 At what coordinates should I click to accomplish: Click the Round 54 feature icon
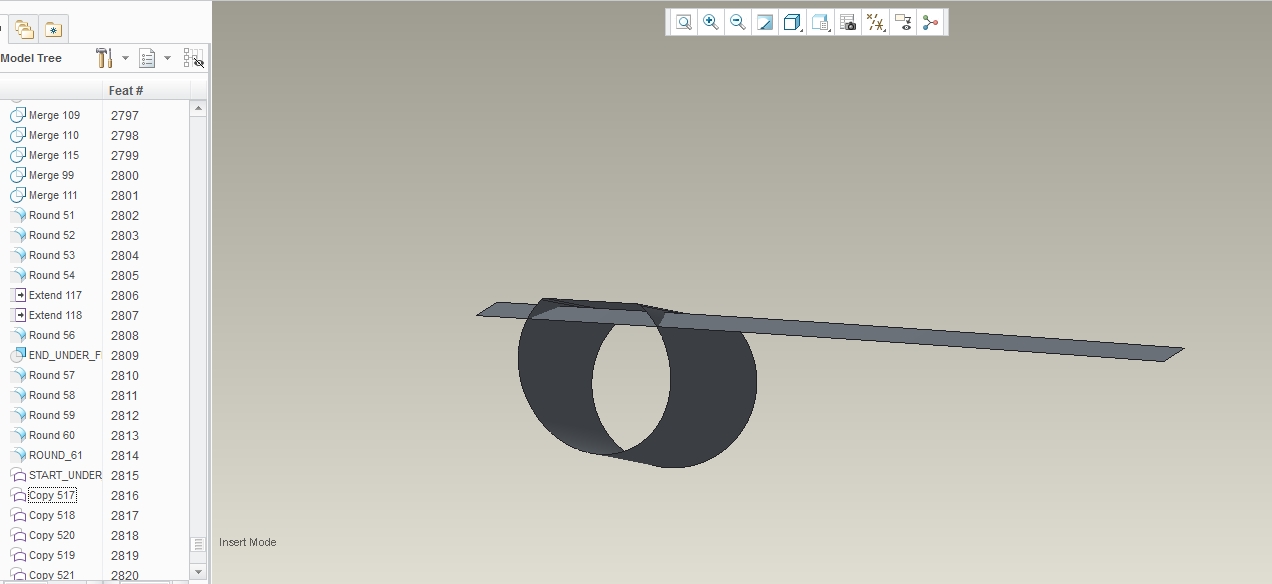pos(17,275)
